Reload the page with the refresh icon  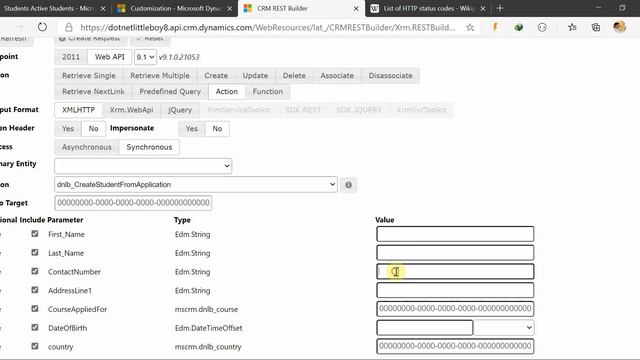tap(42, 27)
